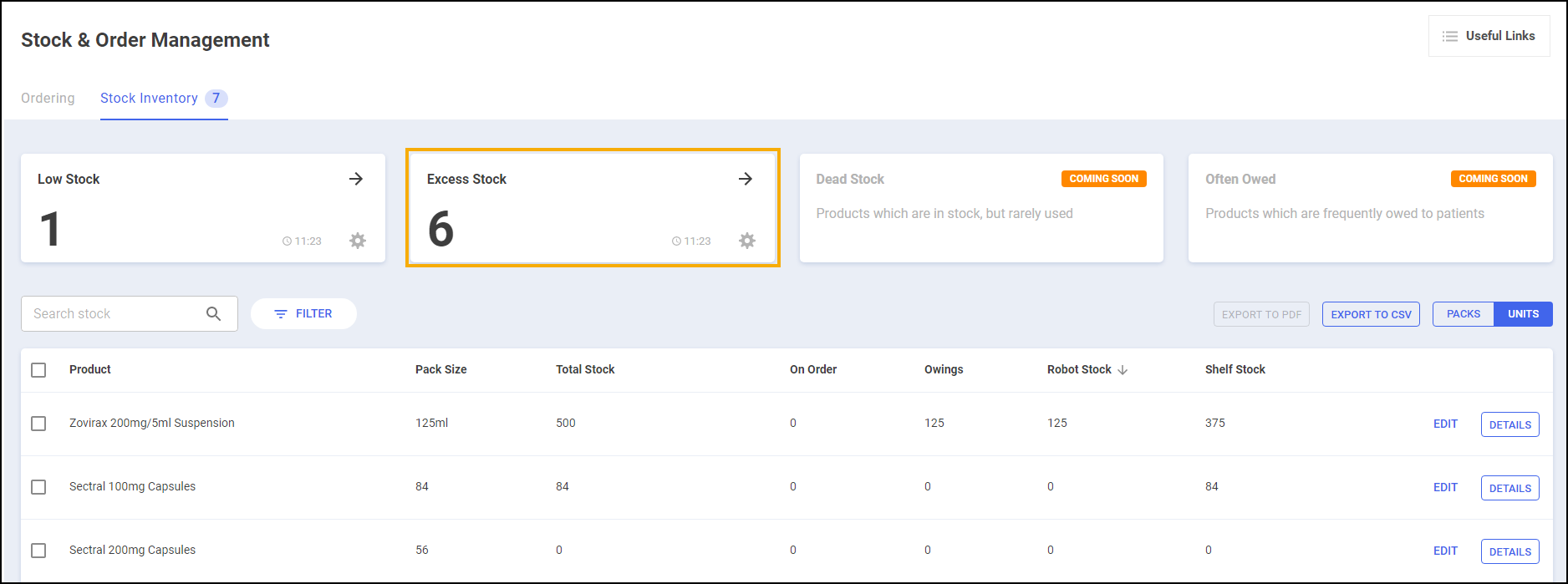Screen dimensions: 1568x584
Task: Edit the Sectral 100mg Capsules row
Action: pyautogui.click(x=1445, y=487)
